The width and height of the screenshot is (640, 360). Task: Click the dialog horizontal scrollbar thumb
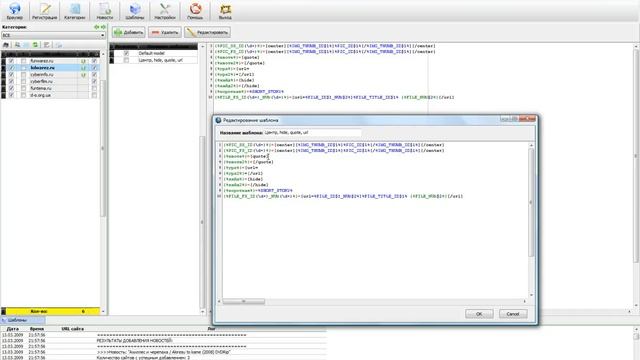(x=244, y=302)
